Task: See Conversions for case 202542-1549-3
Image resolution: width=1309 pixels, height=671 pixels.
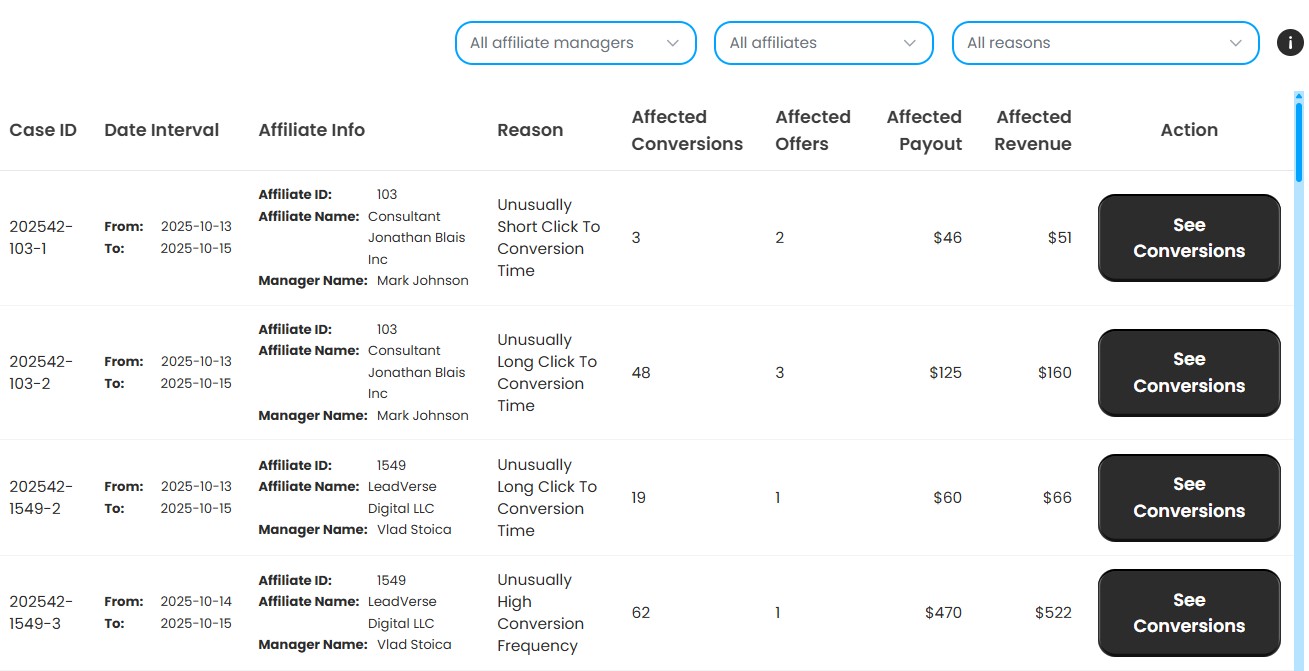Action: 1188,612
